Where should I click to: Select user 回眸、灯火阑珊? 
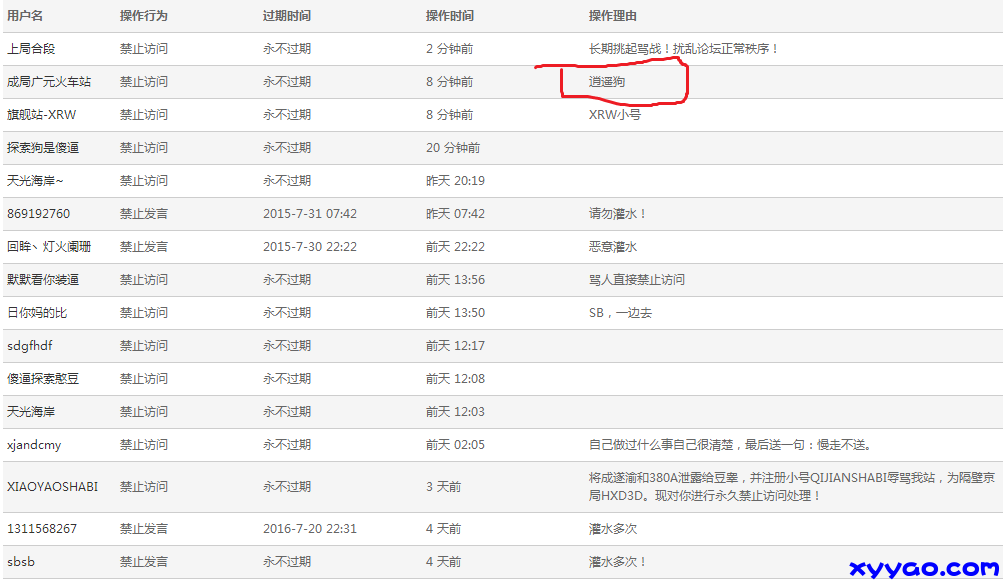click(x=49, y=247)
